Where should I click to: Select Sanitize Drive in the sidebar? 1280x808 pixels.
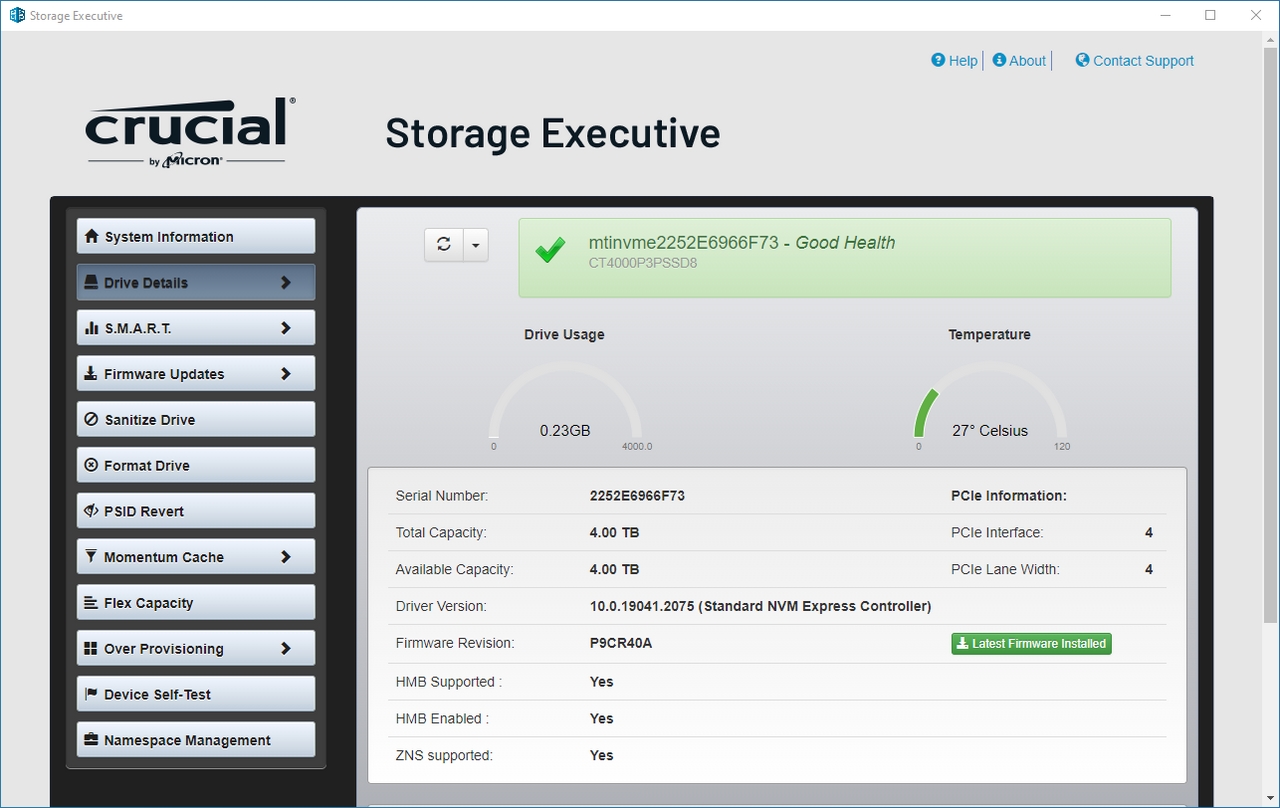(x=196, y=420)
